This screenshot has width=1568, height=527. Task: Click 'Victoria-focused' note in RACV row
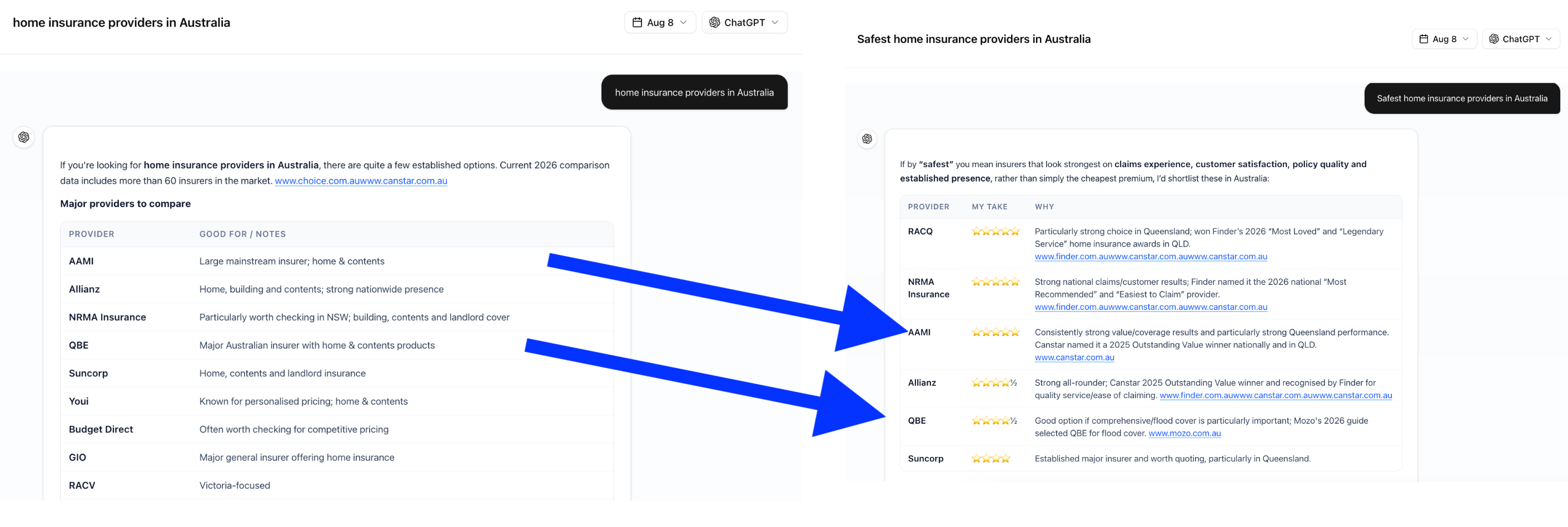(x=235, y=485)
